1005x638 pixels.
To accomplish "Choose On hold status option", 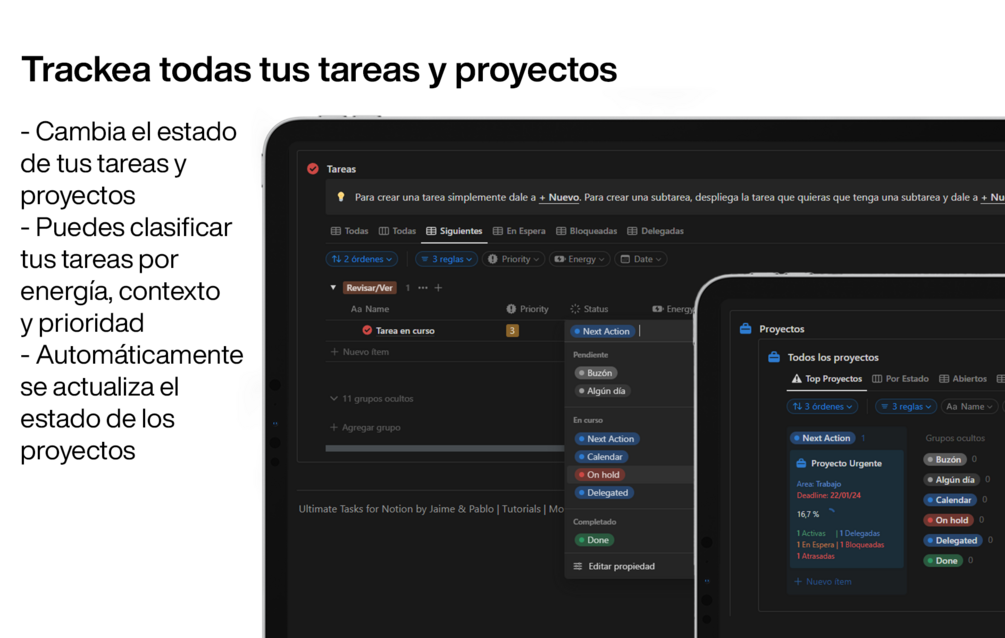I will [x=599, y=474].
